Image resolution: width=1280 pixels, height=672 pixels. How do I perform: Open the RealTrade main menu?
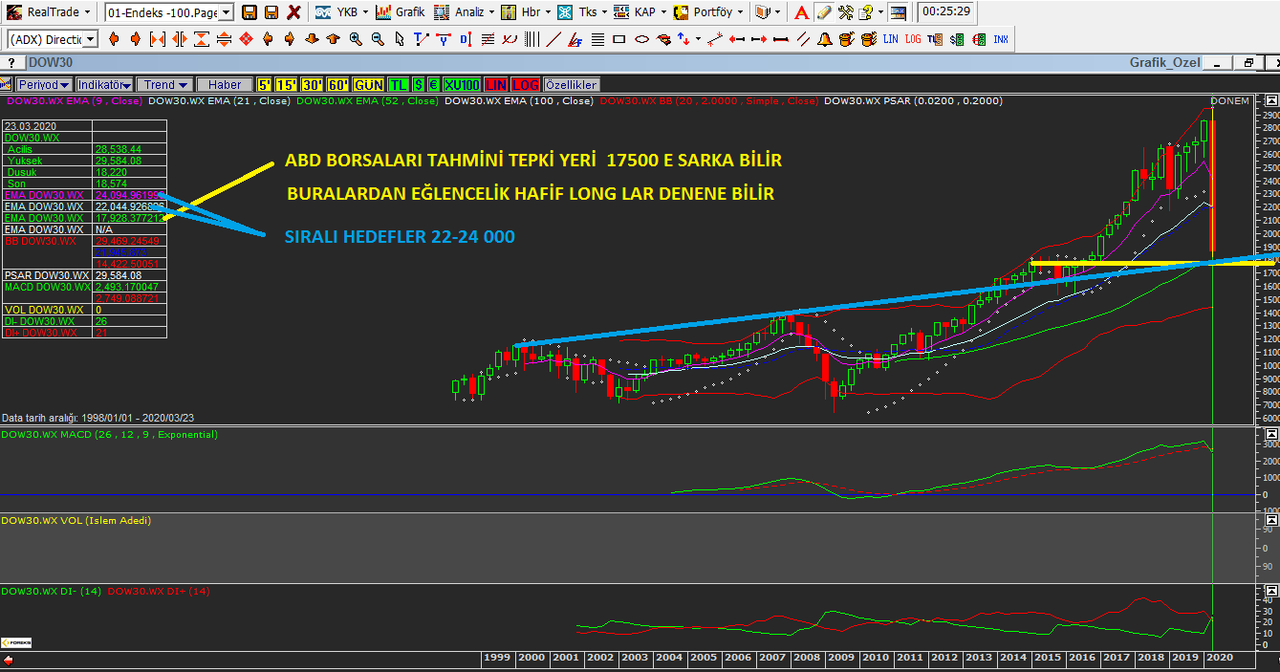pyautogui.click(x=48, y=12)
